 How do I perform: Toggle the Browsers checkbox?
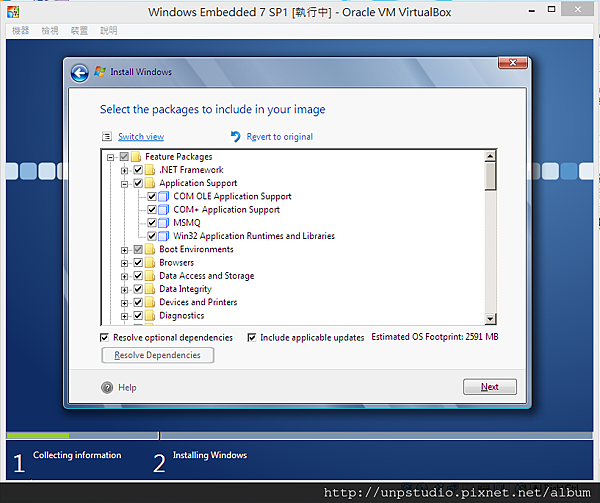coord(138,263)
